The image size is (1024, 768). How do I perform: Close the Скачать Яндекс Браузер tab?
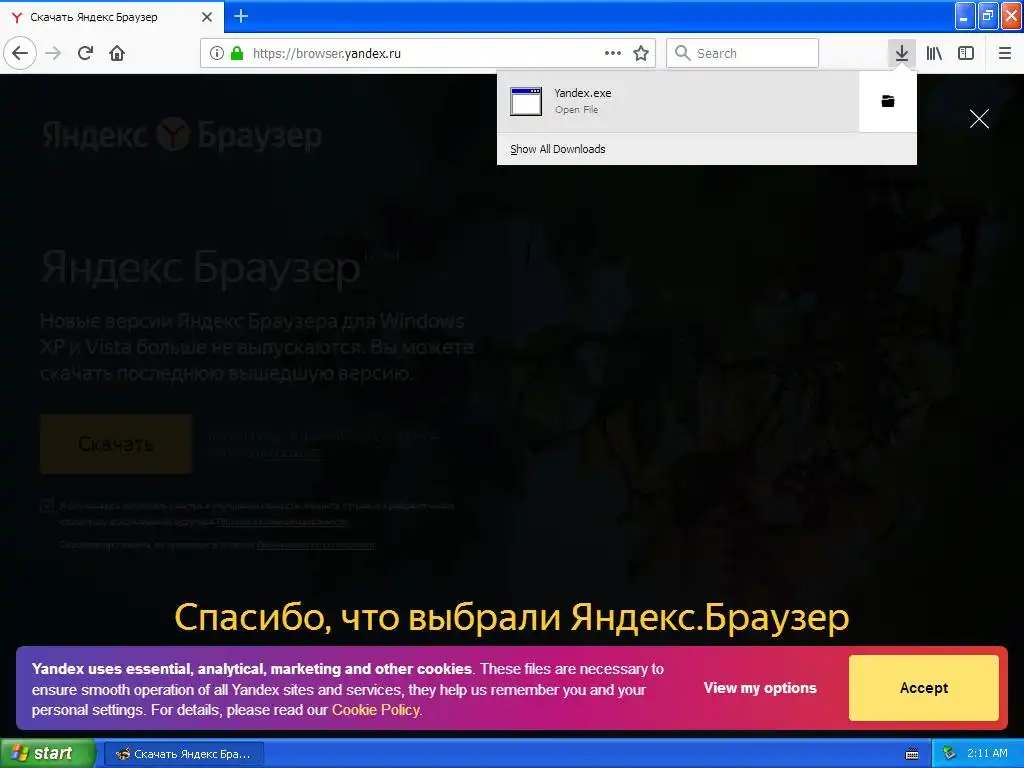[x=207, y=17]
